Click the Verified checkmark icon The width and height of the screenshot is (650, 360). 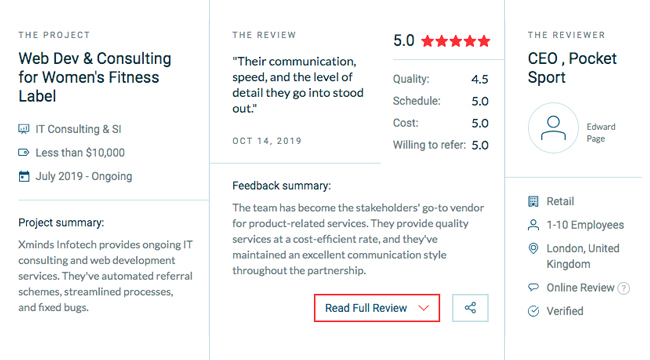[x=533, y=311]
